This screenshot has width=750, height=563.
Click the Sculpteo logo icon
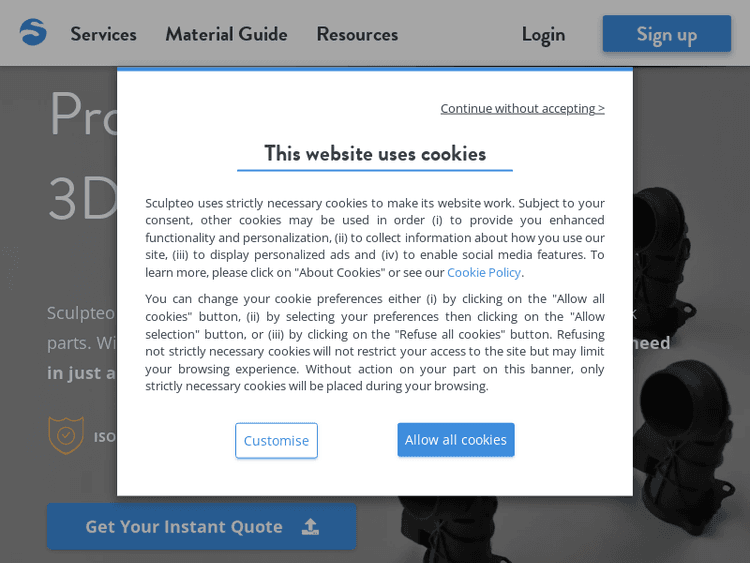[x=33, y=33]
